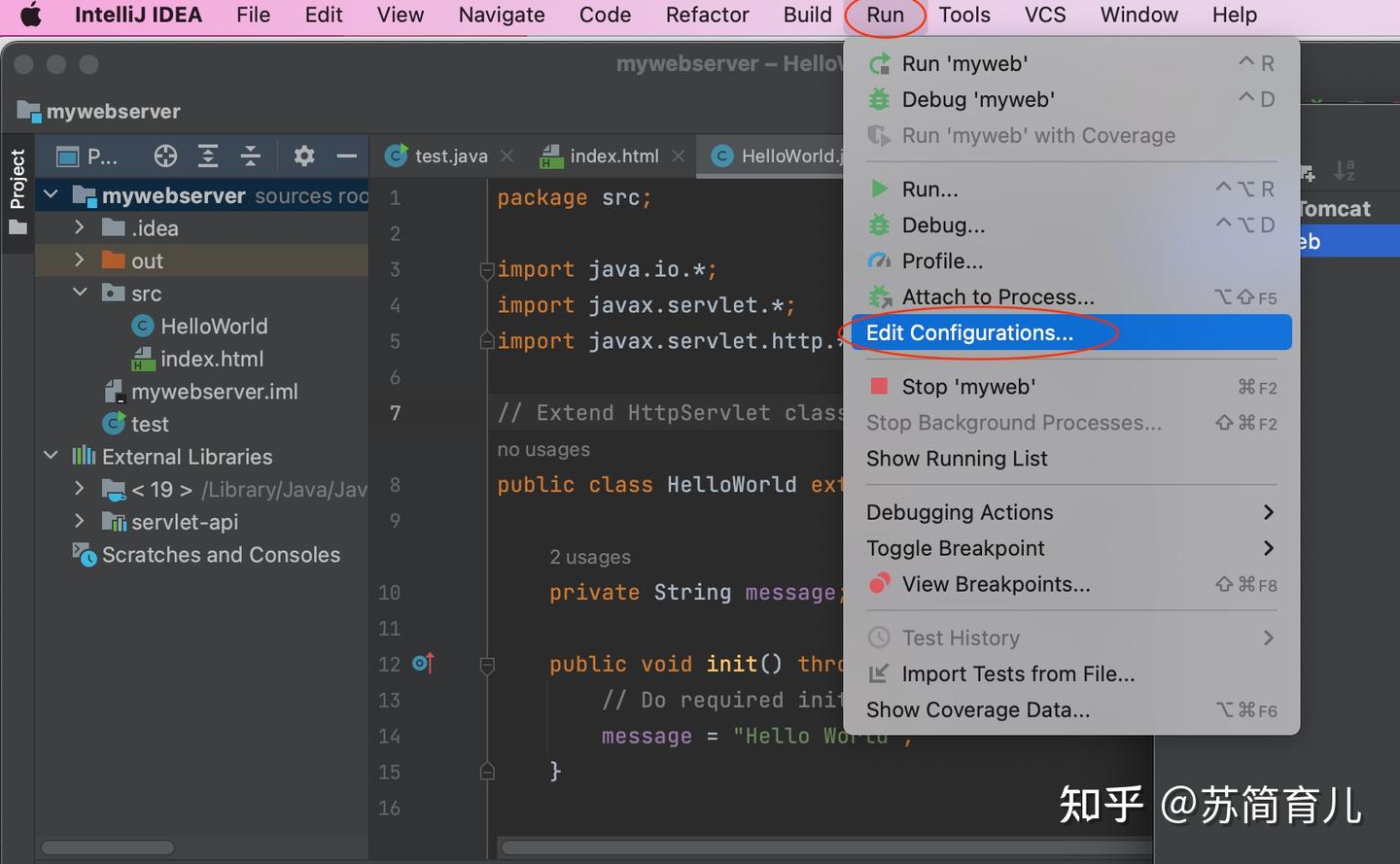Image resolution: width=1400 pixels, height=864 pixels.
Task: Click Show Running List
Action: pos(957,459)
